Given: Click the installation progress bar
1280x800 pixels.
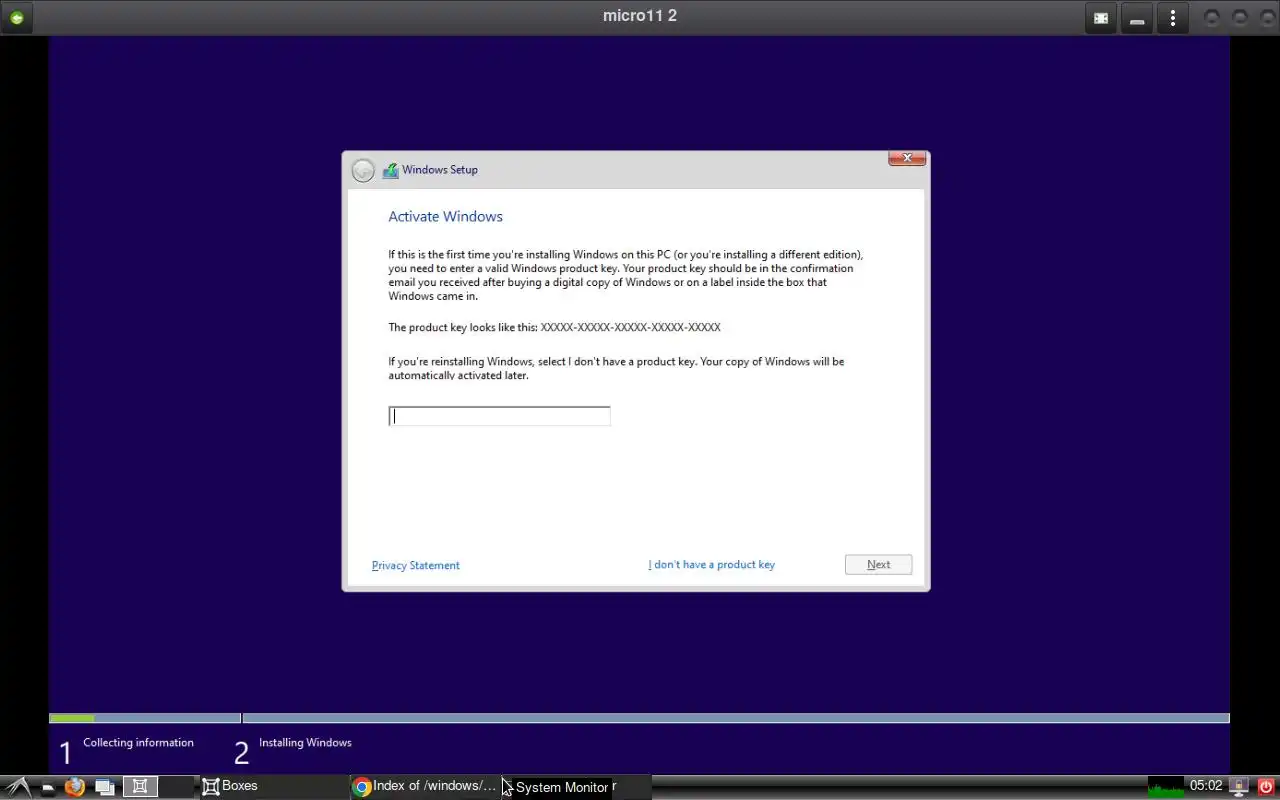Looking at the screenshot, I should coord(639,718).
